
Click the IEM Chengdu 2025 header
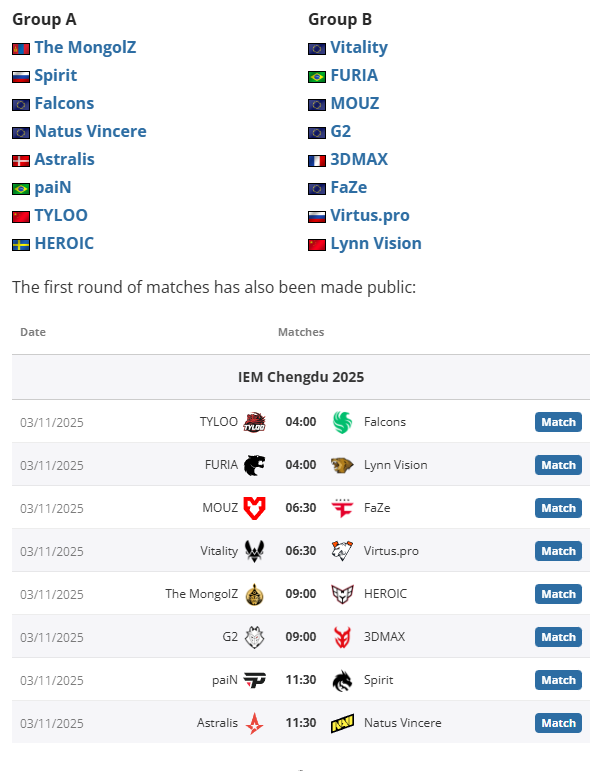pyautogui.click(x=301, y=377)
